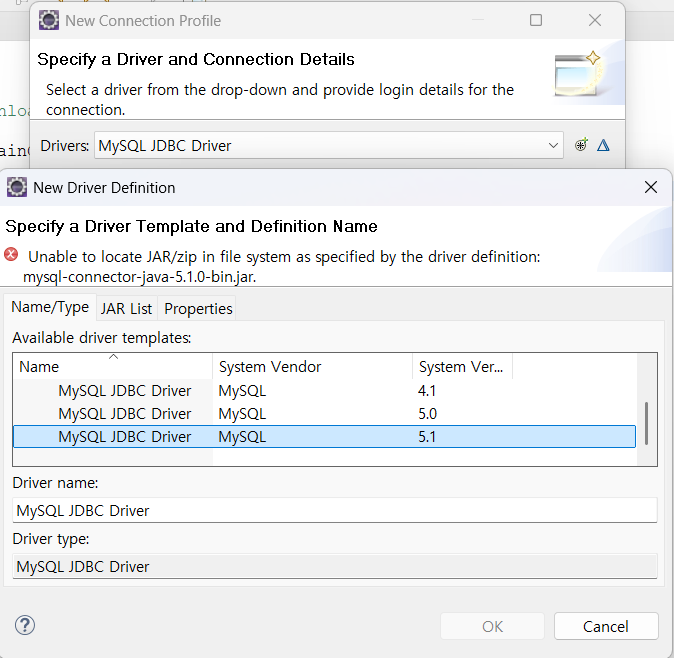This screenshot has height=658, width=674.
Task: Click the 'Available driver templates:' label
Action: (x=101, y=338)
